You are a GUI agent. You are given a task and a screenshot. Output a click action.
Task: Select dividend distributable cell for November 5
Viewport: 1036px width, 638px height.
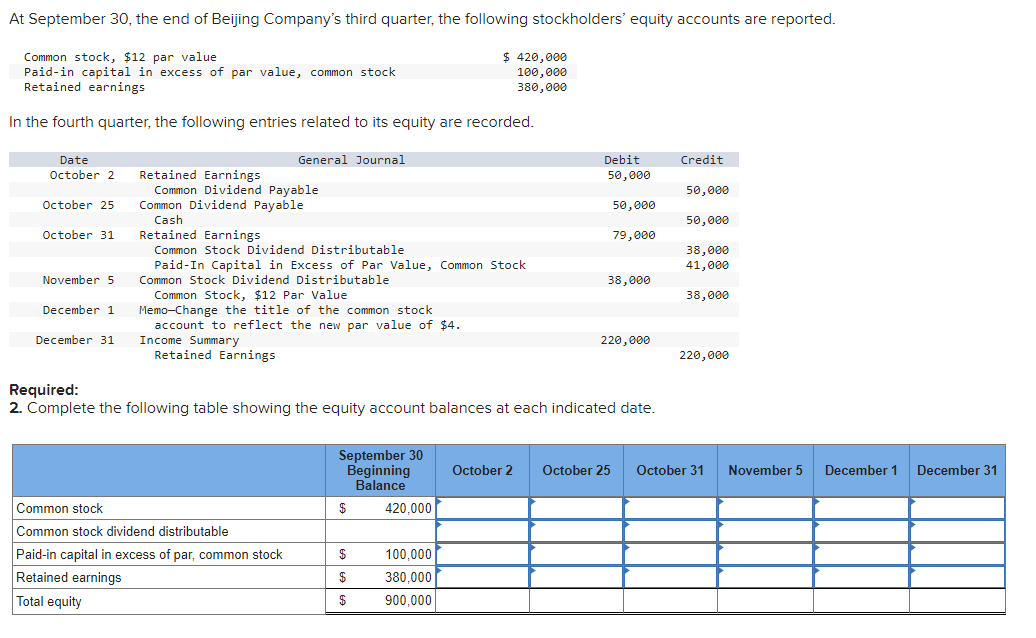pyautogui.click(x=765, y=531)
